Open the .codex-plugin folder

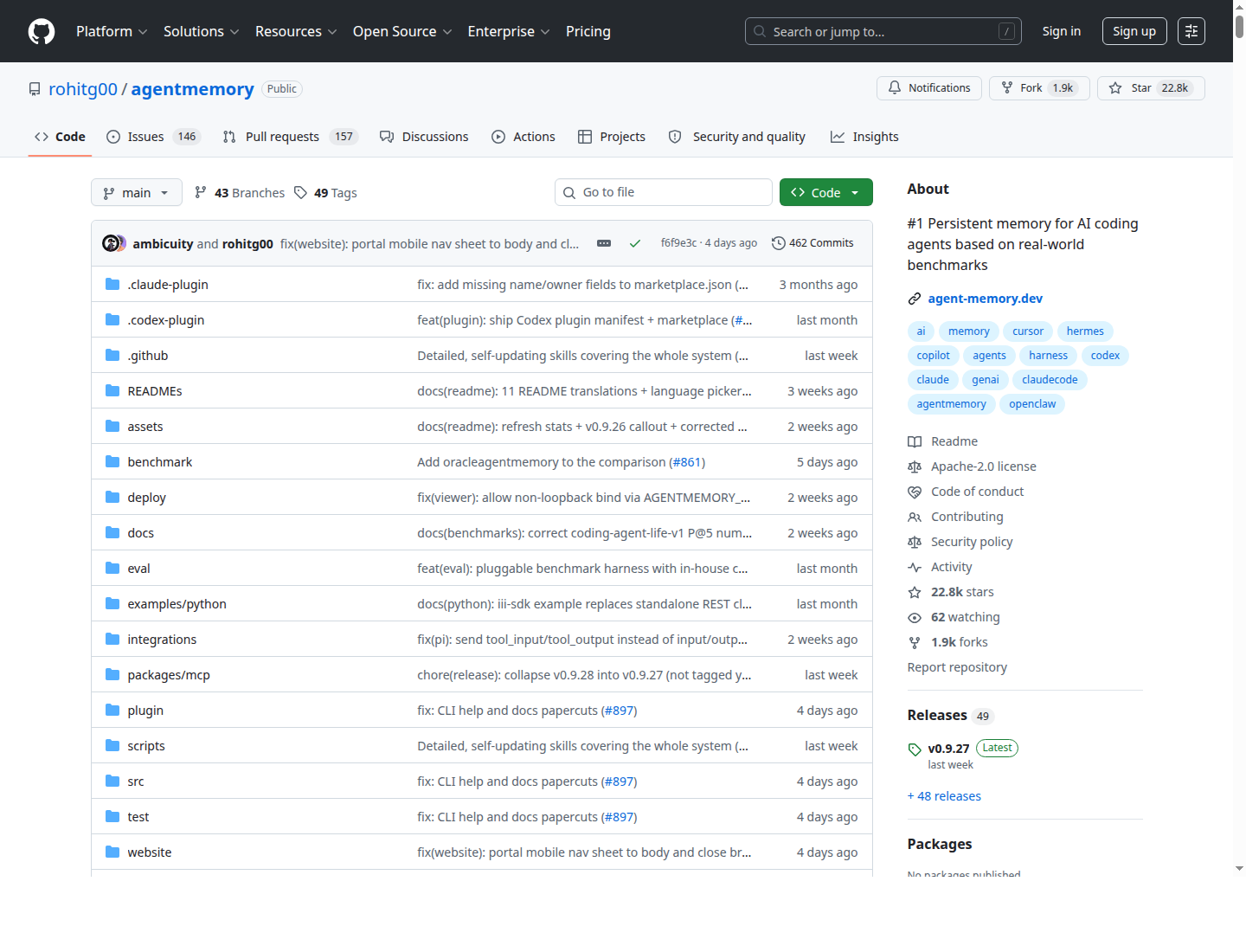coord(166,320)
